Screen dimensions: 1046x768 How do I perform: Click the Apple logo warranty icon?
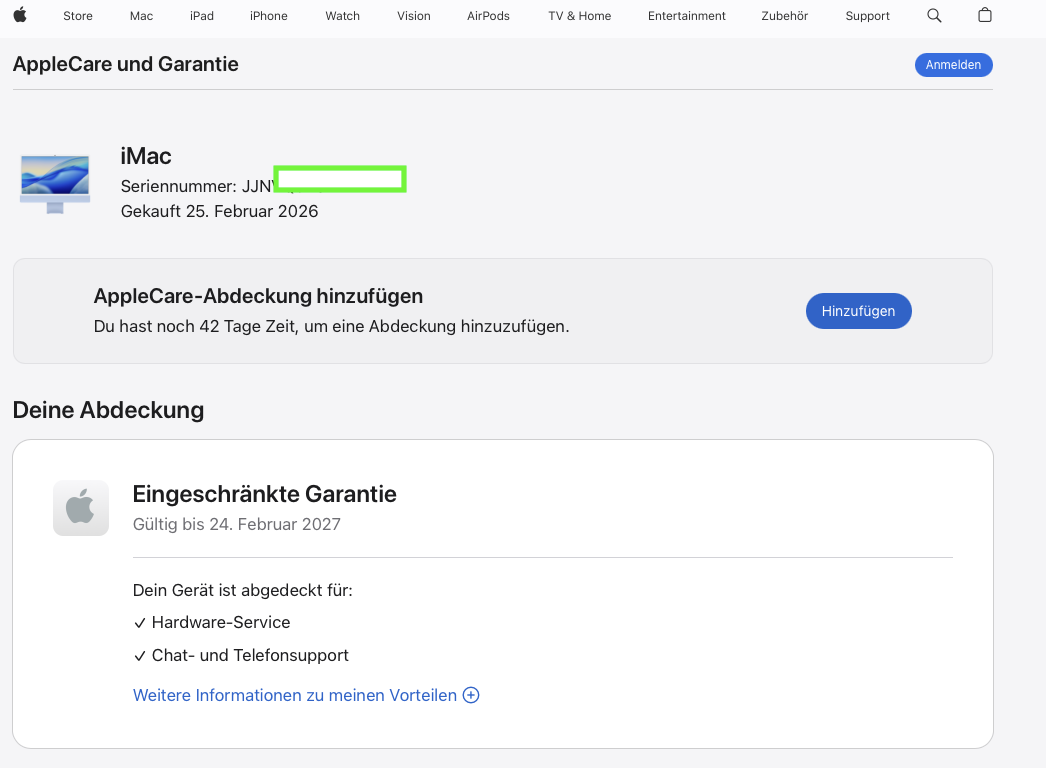pos(81,508)
